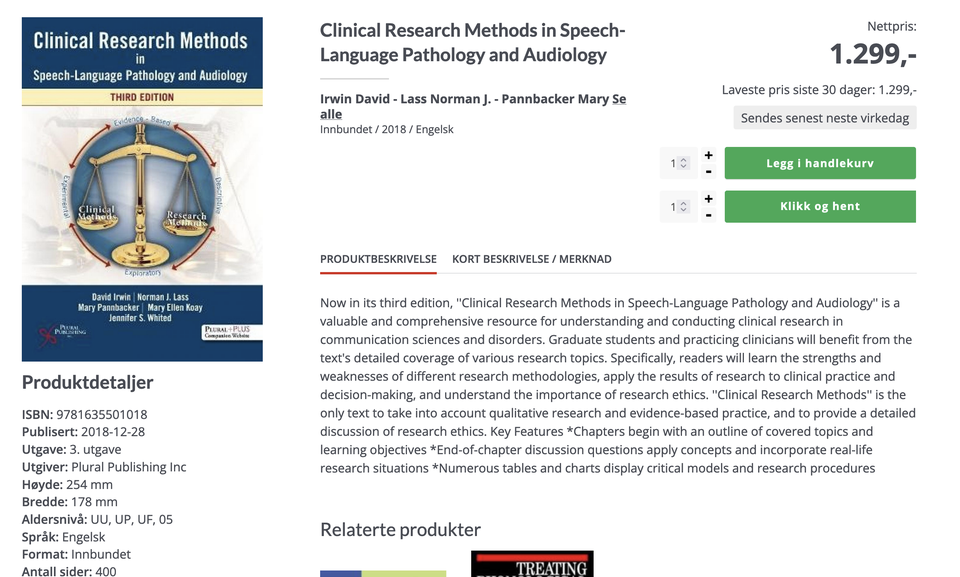The image size is (960, 577).
Task: Click quantity spinner arrows beside Klikk og hent
Action: (684, 207)
